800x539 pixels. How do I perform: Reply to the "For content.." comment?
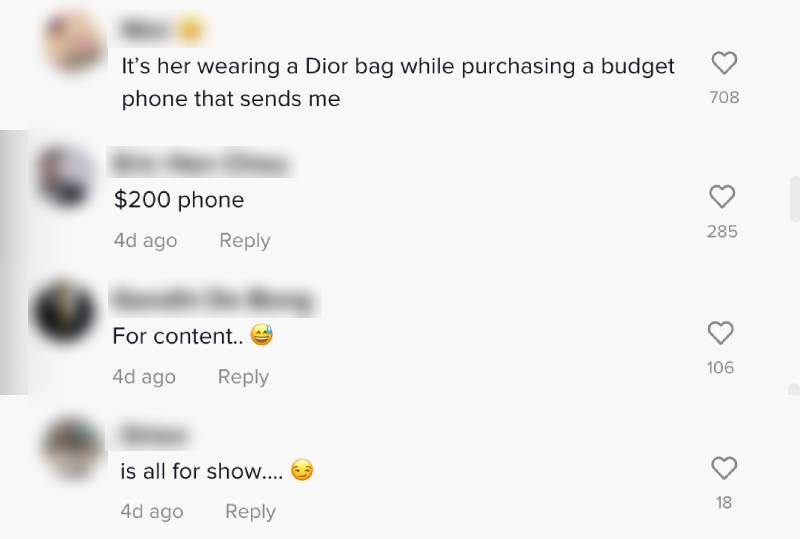tap(243, 377)
